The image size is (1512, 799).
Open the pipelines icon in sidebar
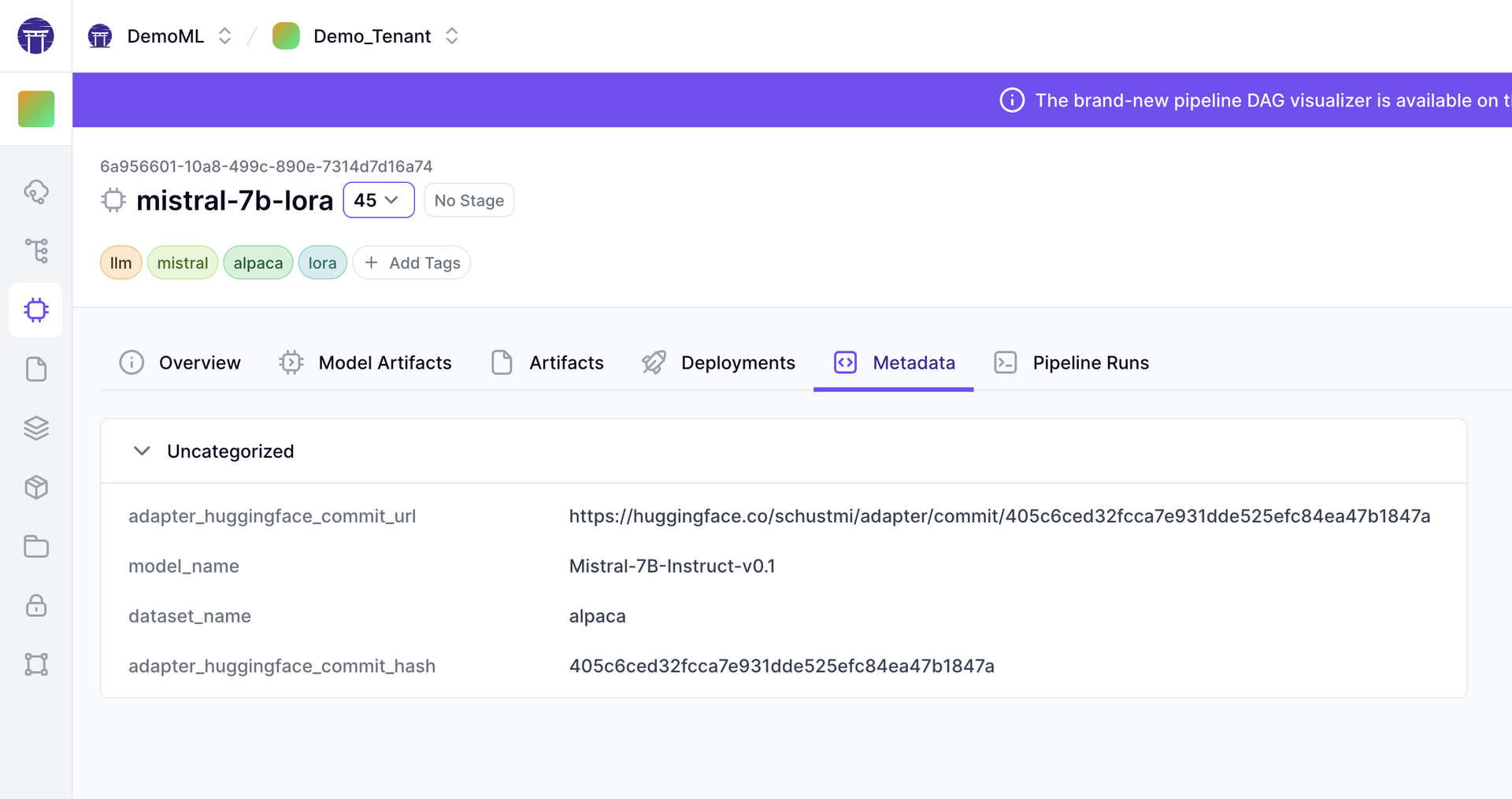(x=36, y=251)
